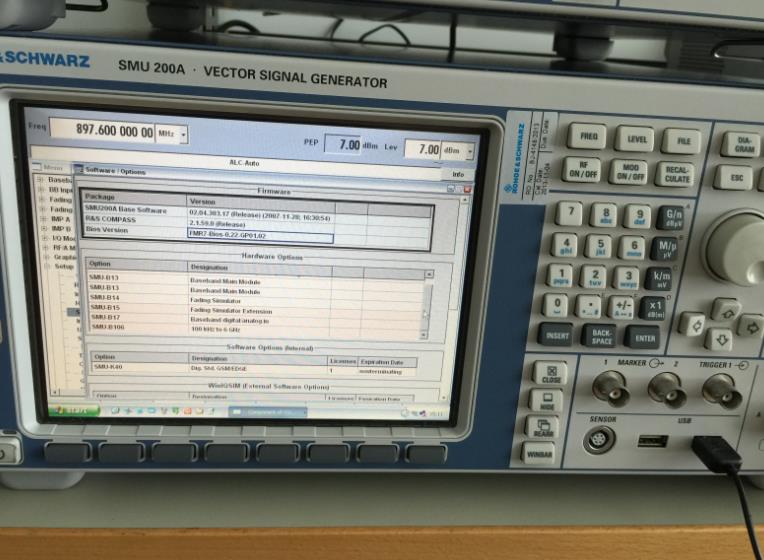Open the Lev dBm unit dropdown

tap(469, 152)
